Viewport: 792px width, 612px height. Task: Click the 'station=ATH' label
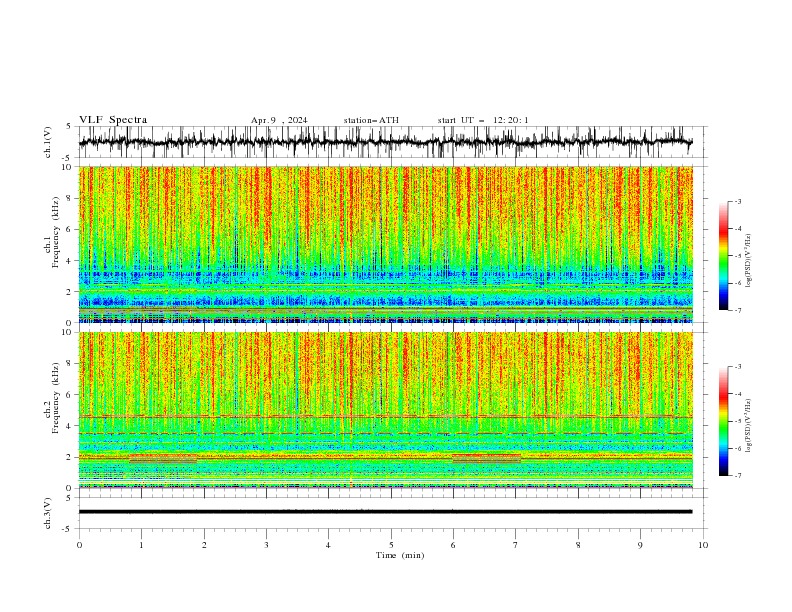[x=371, y=120]
